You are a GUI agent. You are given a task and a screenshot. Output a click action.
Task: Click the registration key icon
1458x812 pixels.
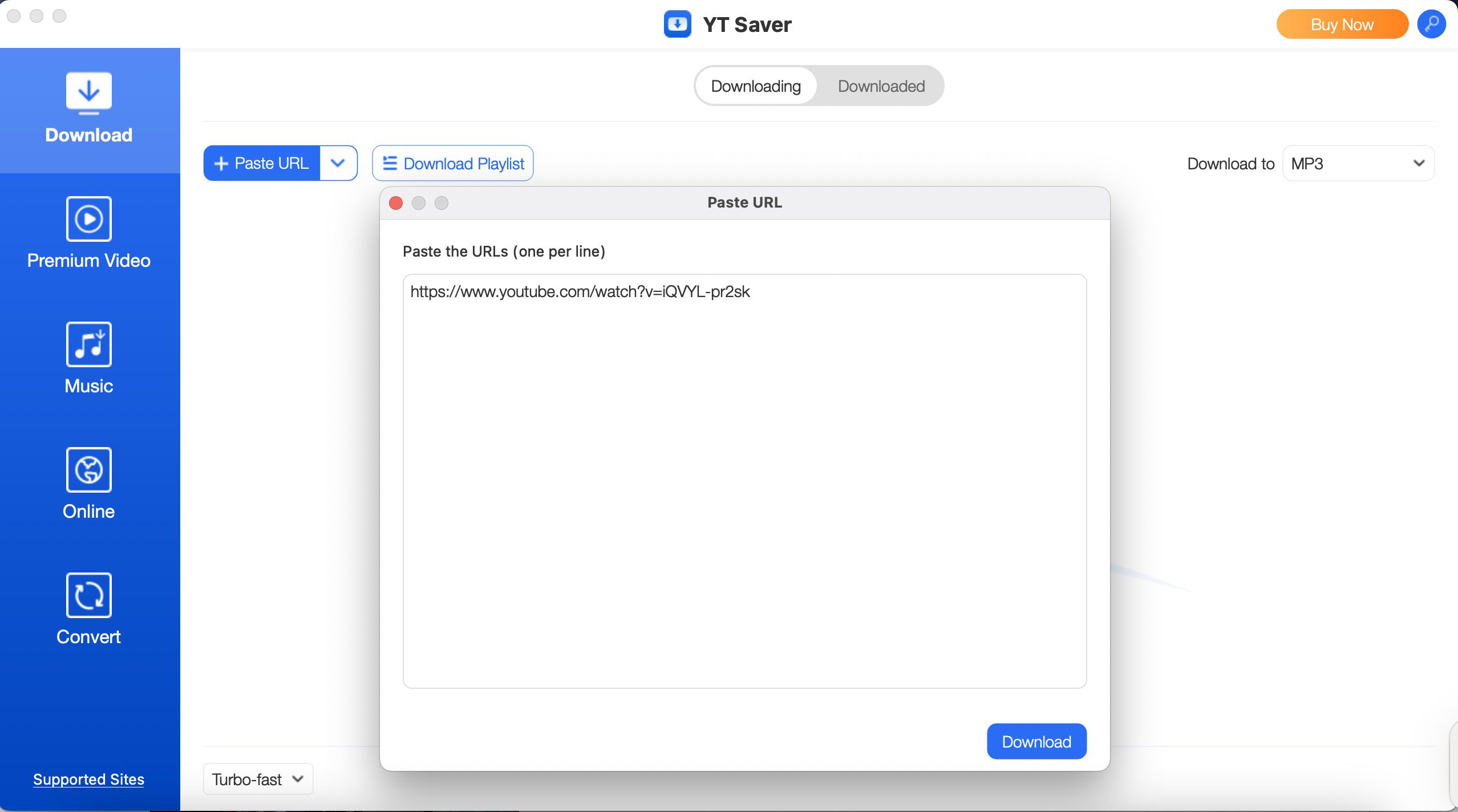(x=1432, y=25)
